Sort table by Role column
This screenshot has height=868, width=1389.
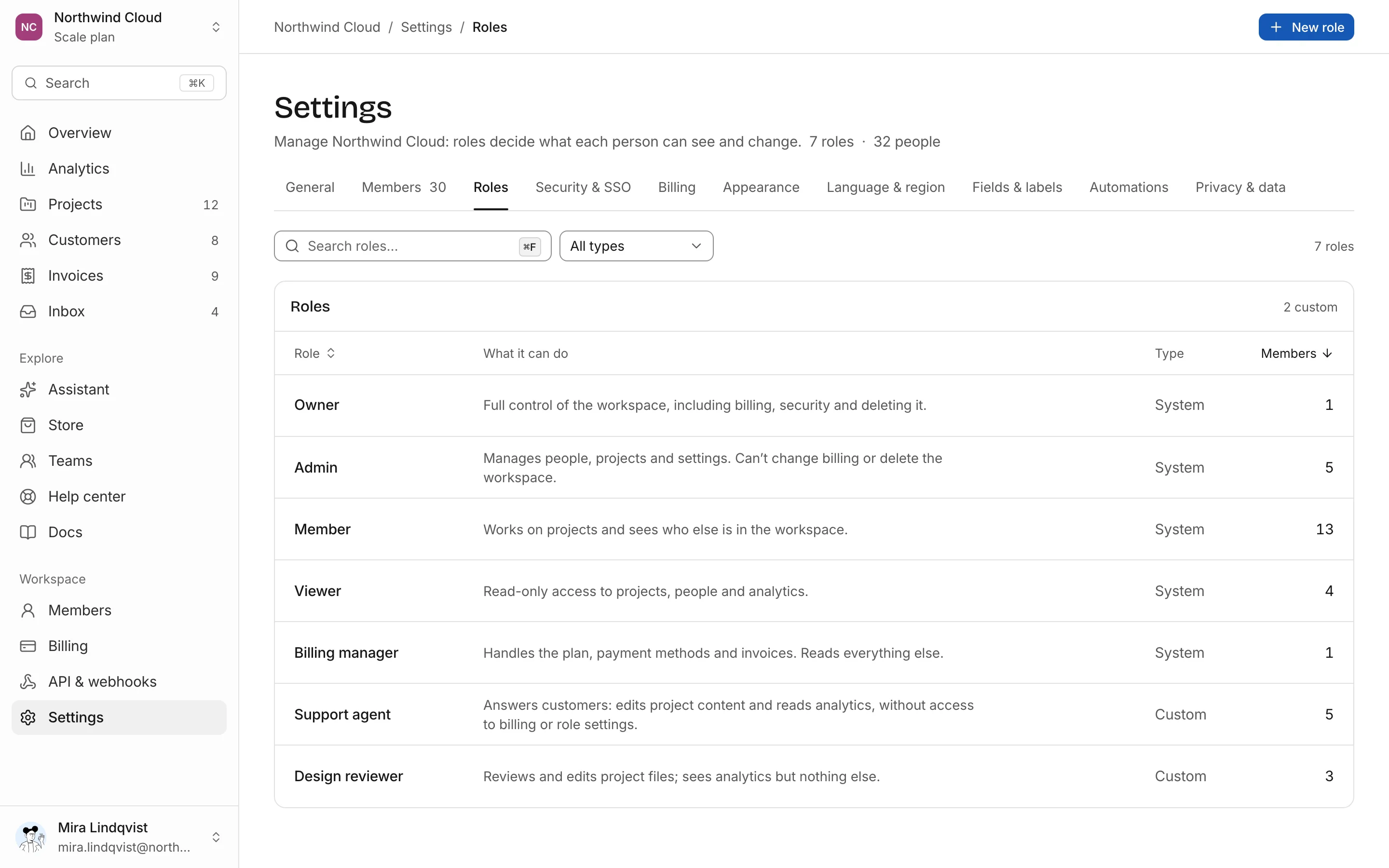pyautogui.click(x=314, y=353)
